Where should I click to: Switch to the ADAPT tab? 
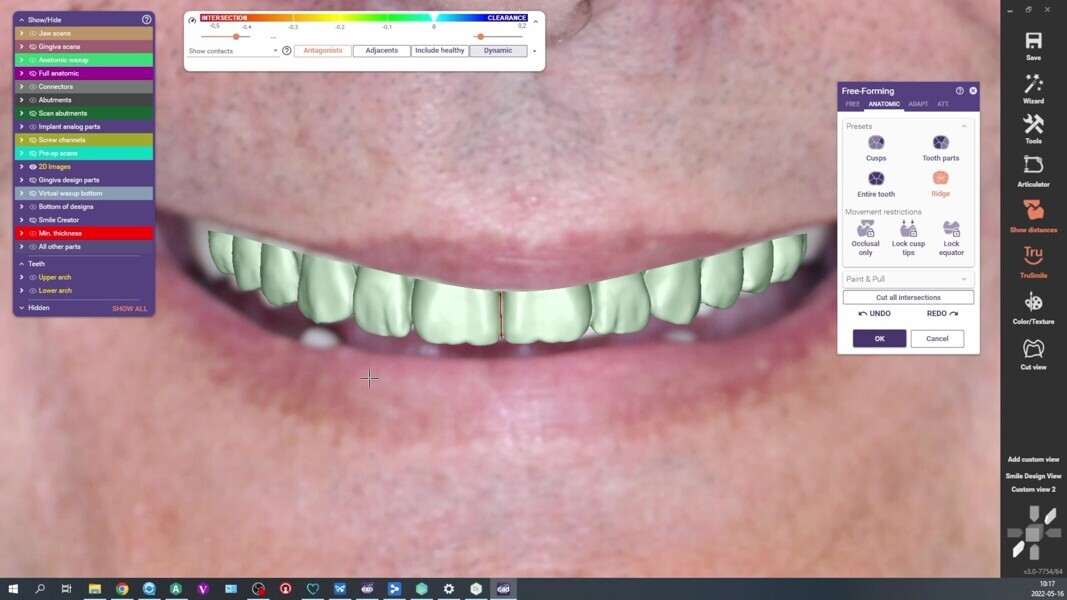918,103
